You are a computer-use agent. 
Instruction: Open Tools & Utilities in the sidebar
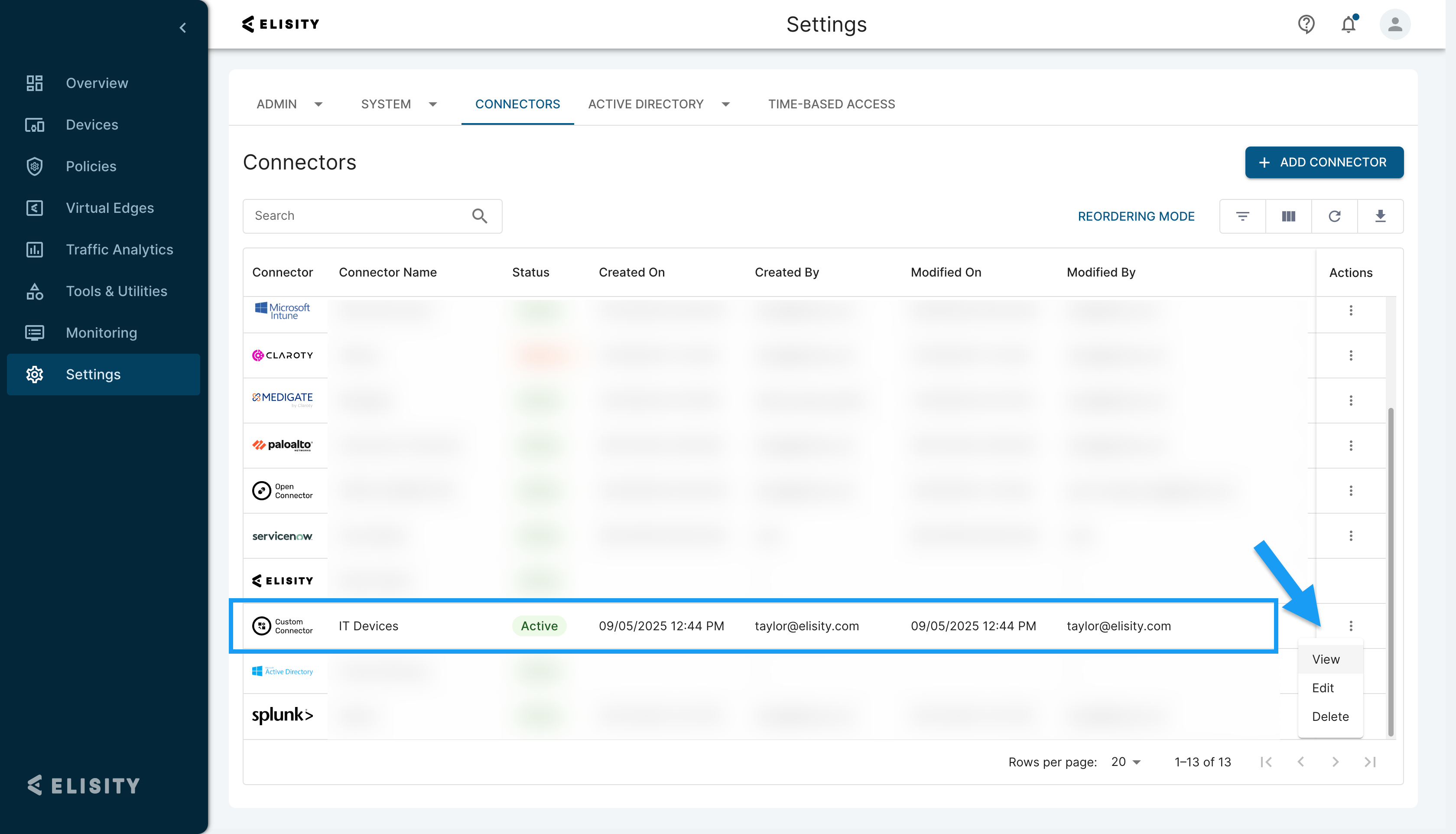point(104,292)
